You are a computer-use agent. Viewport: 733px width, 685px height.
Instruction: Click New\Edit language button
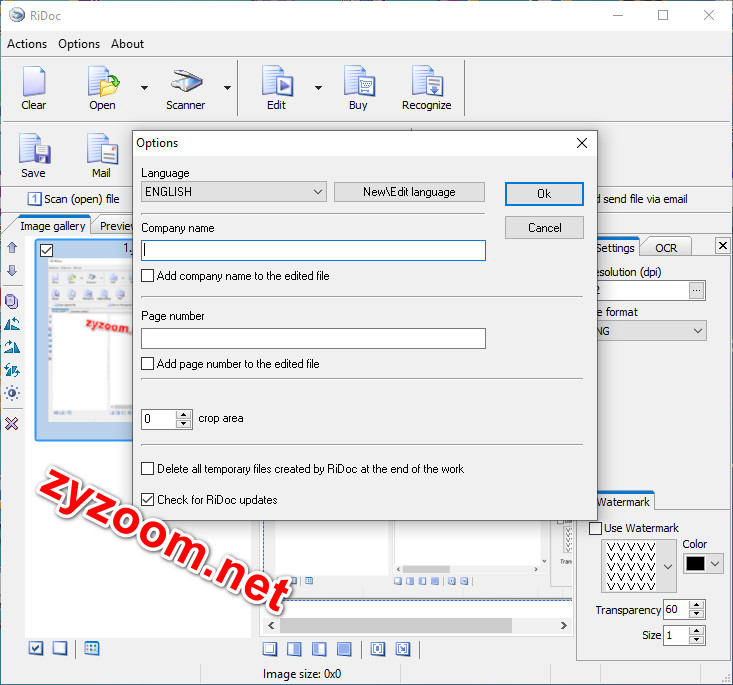point(409,192)
